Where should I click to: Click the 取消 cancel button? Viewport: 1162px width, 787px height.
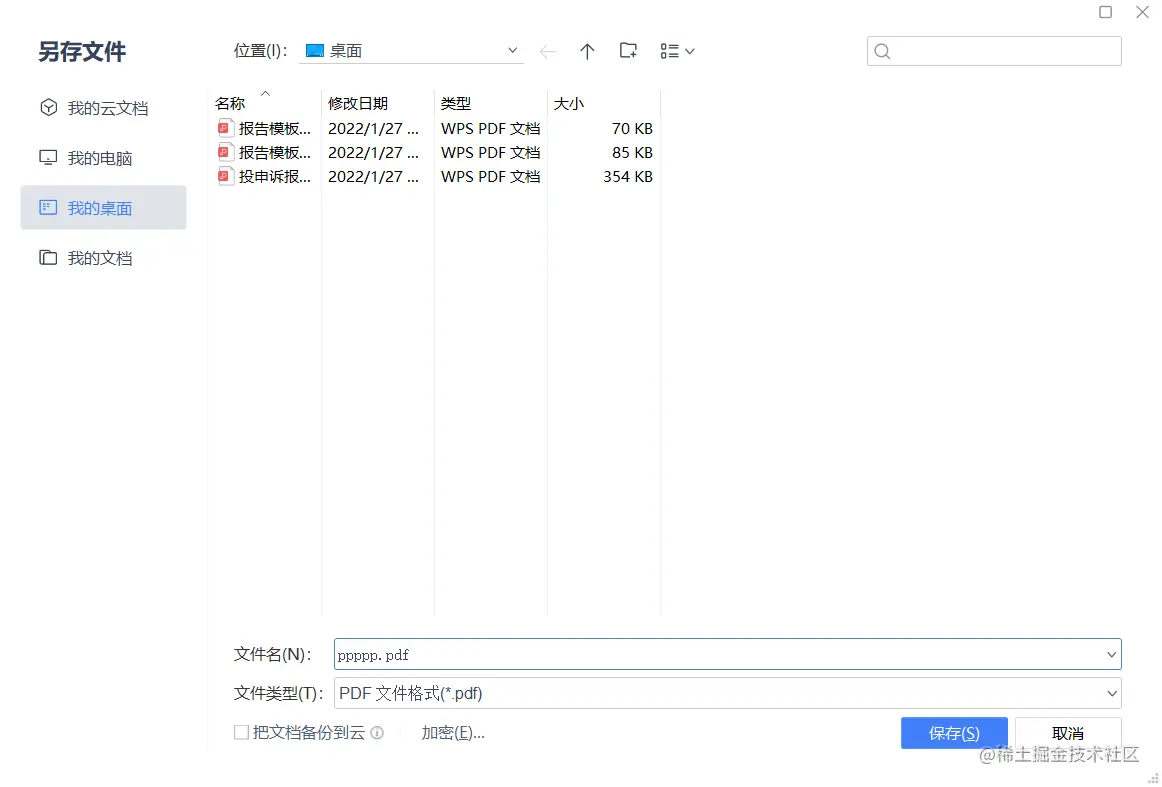[x=1067, y=732]
